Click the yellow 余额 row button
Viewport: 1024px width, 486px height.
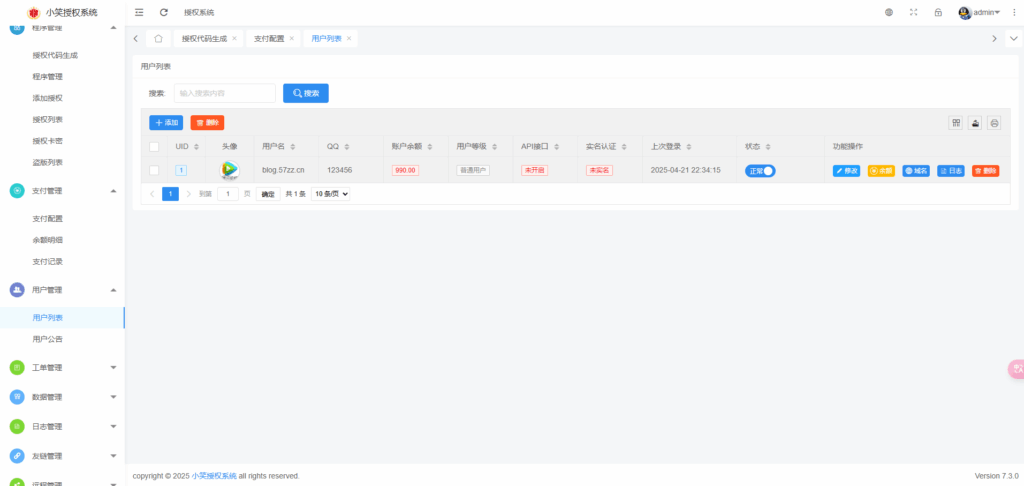pos(881,171)
